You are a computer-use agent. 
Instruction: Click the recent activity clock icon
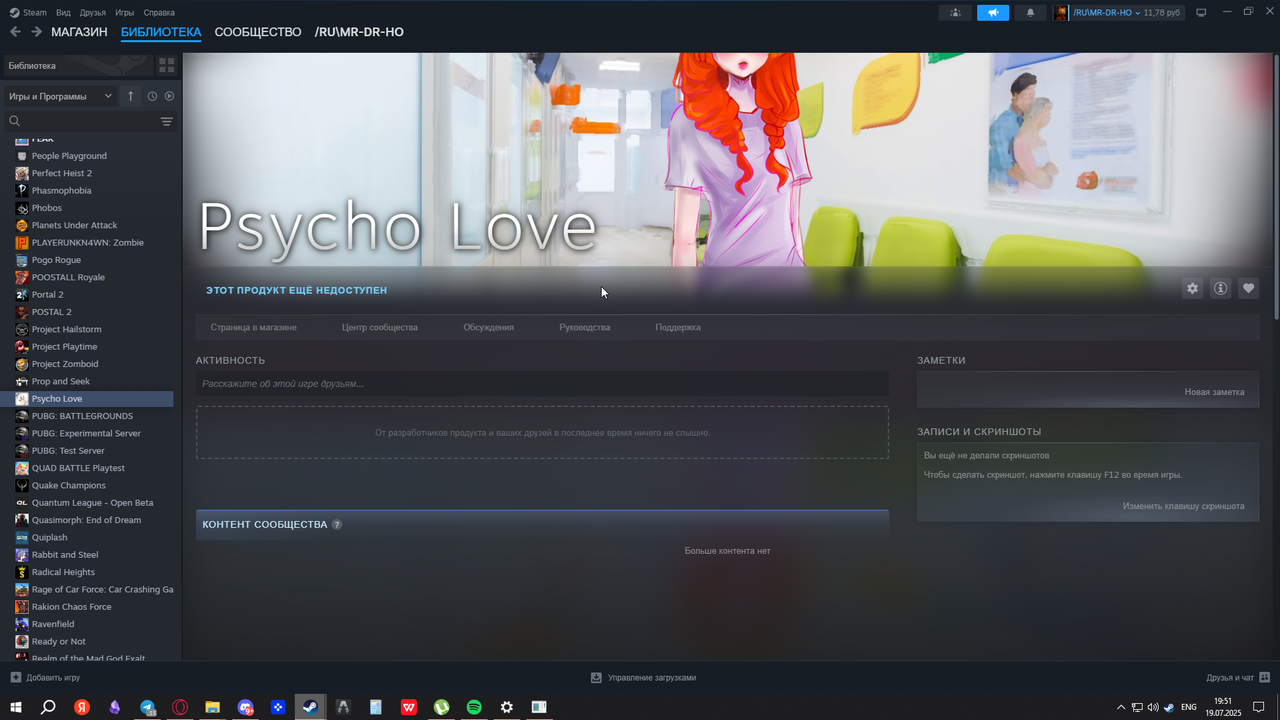(x=152, y=96)
